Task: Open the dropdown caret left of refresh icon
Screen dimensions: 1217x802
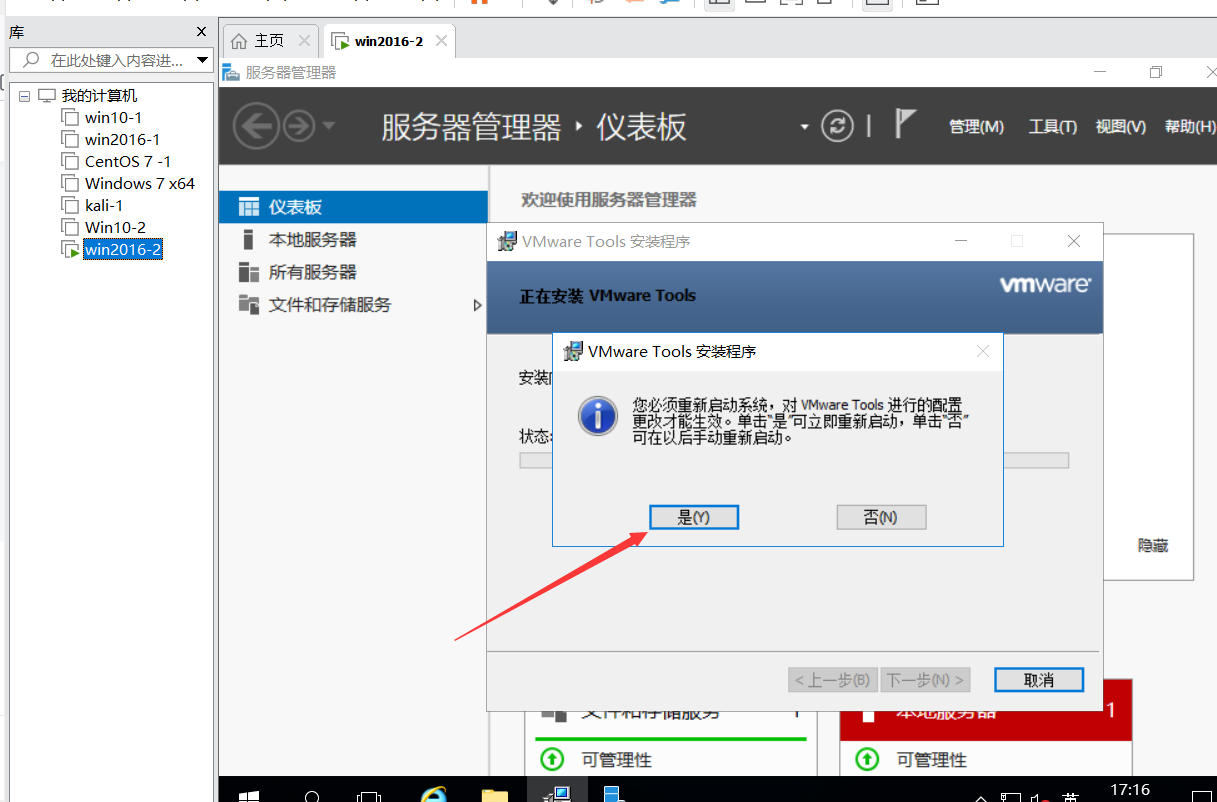Action: click(x=804, y=127)
